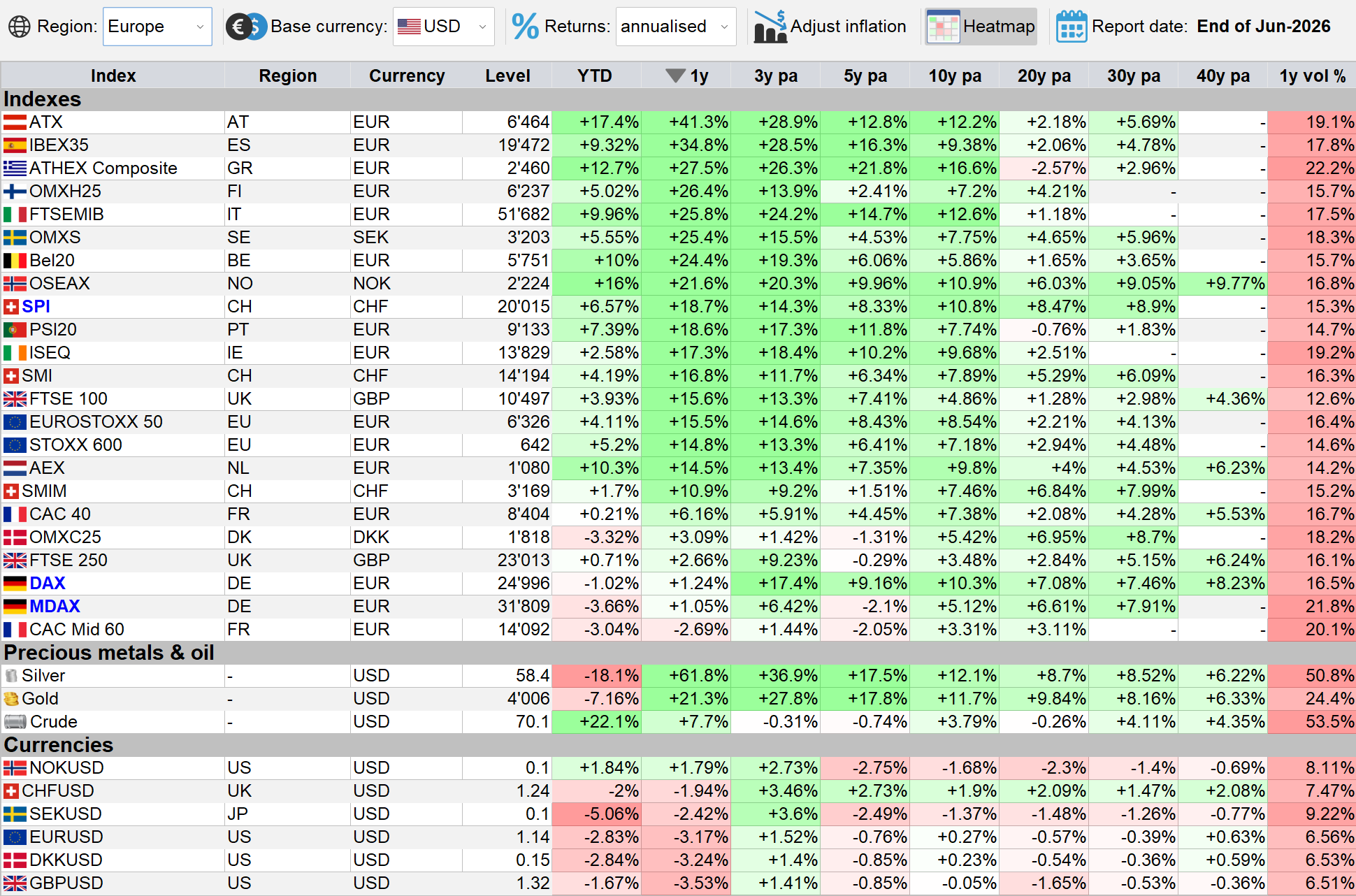Toggle Adjust inflation option

click(830, 27)
